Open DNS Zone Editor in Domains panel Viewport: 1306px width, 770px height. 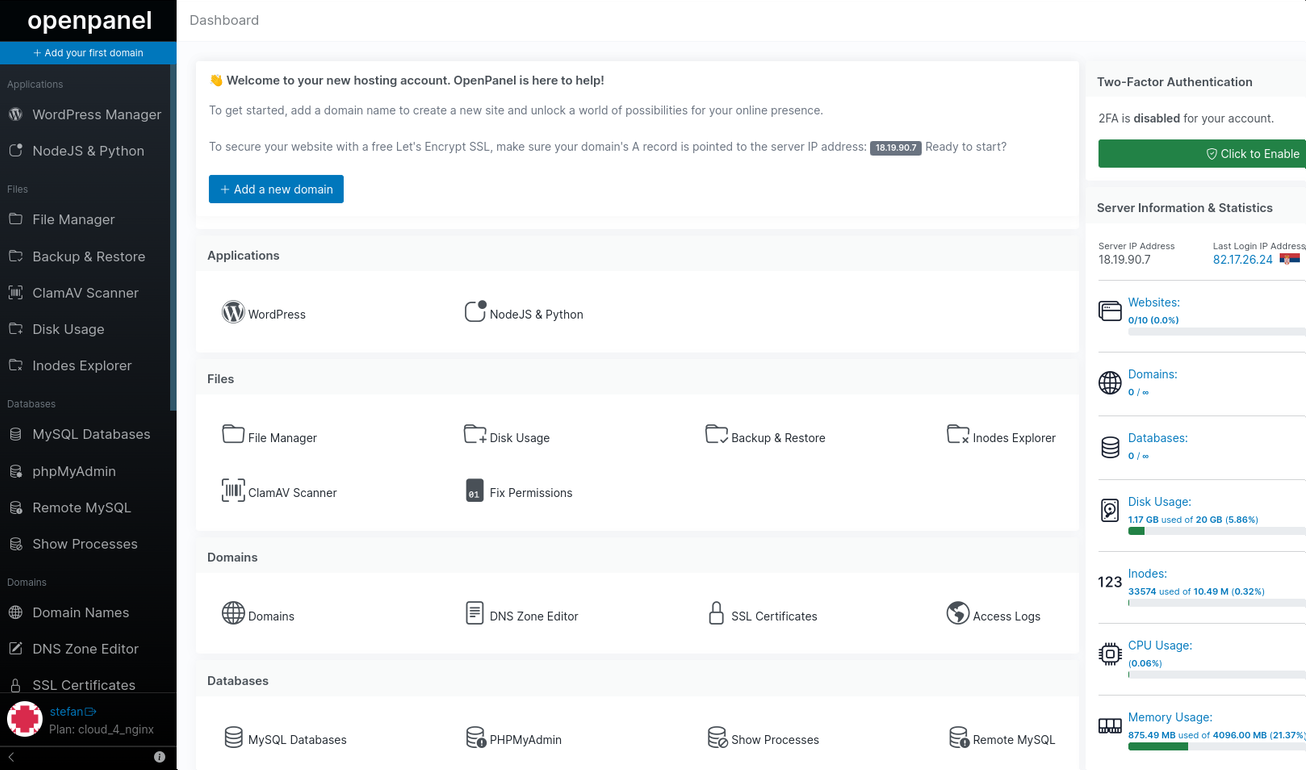522,615
